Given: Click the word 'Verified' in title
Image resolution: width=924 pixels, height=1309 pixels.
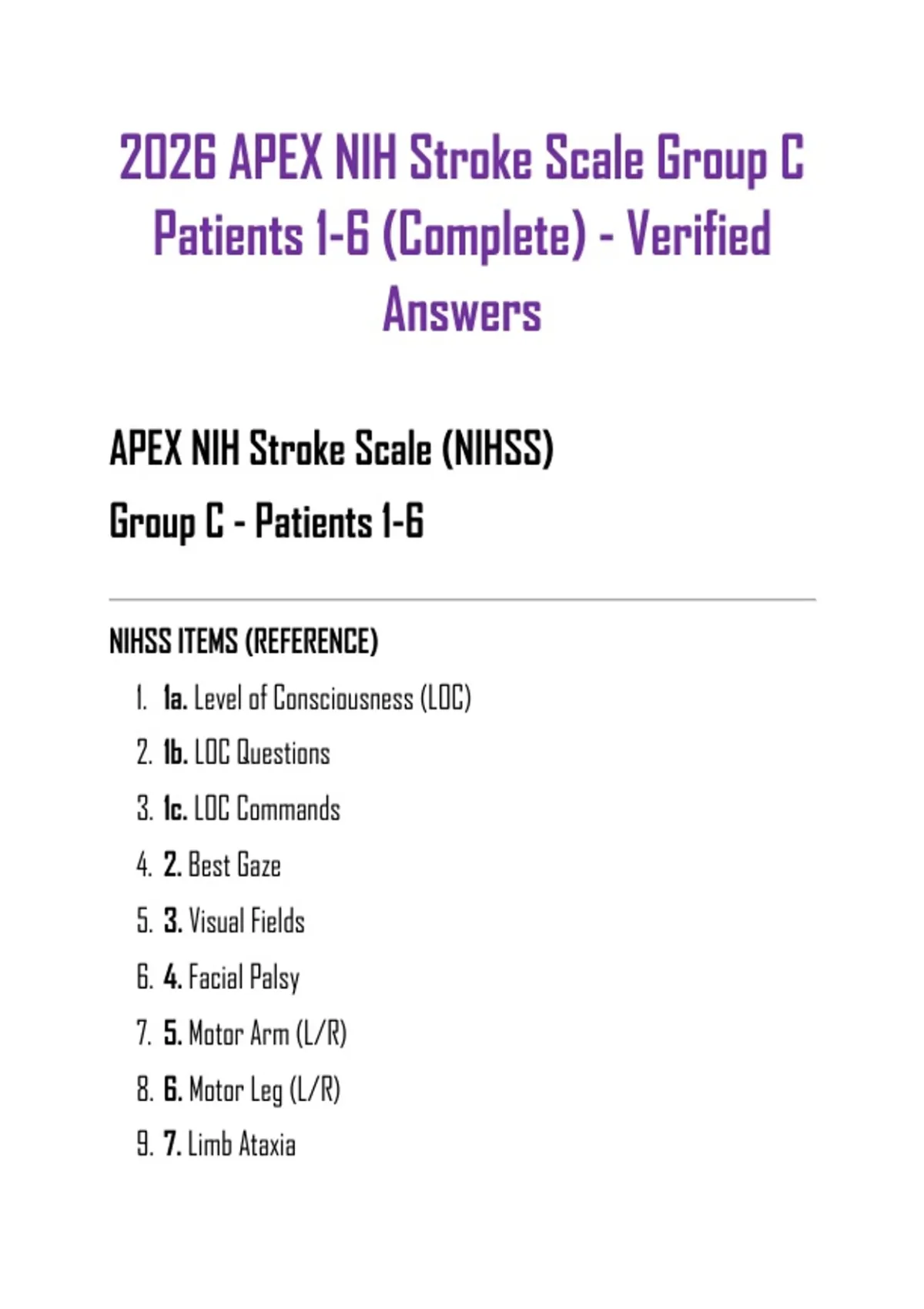Looking at the screenshot, I should 698,233.
